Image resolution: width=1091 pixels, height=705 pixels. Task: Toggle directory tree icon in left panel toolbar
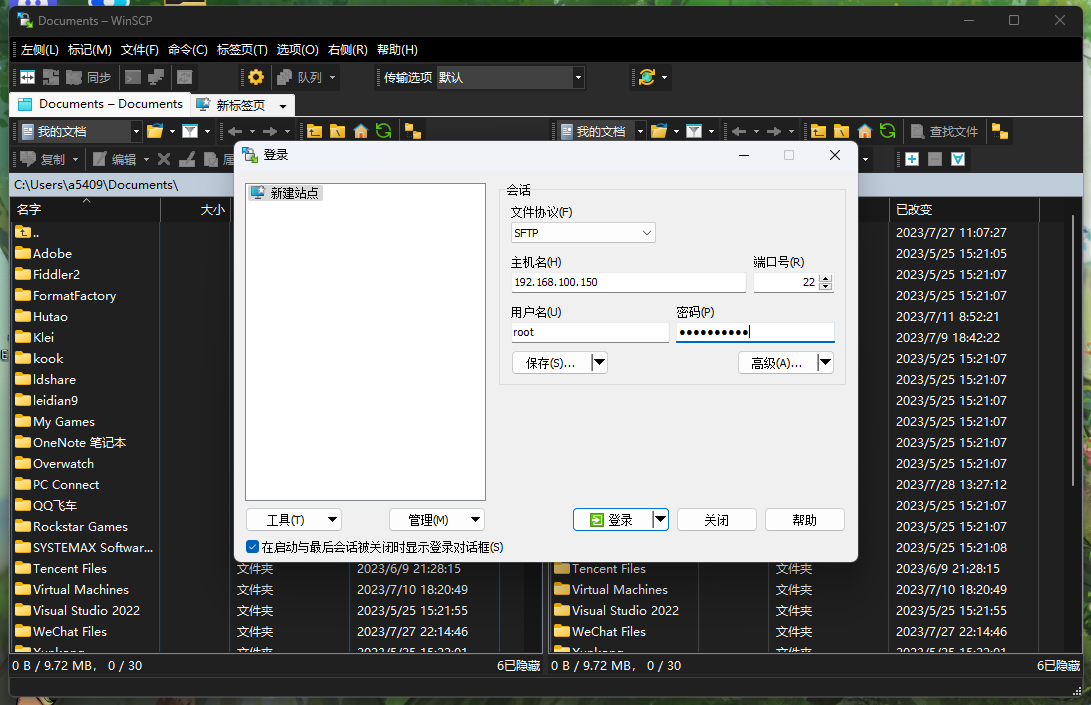click(413, 131)
